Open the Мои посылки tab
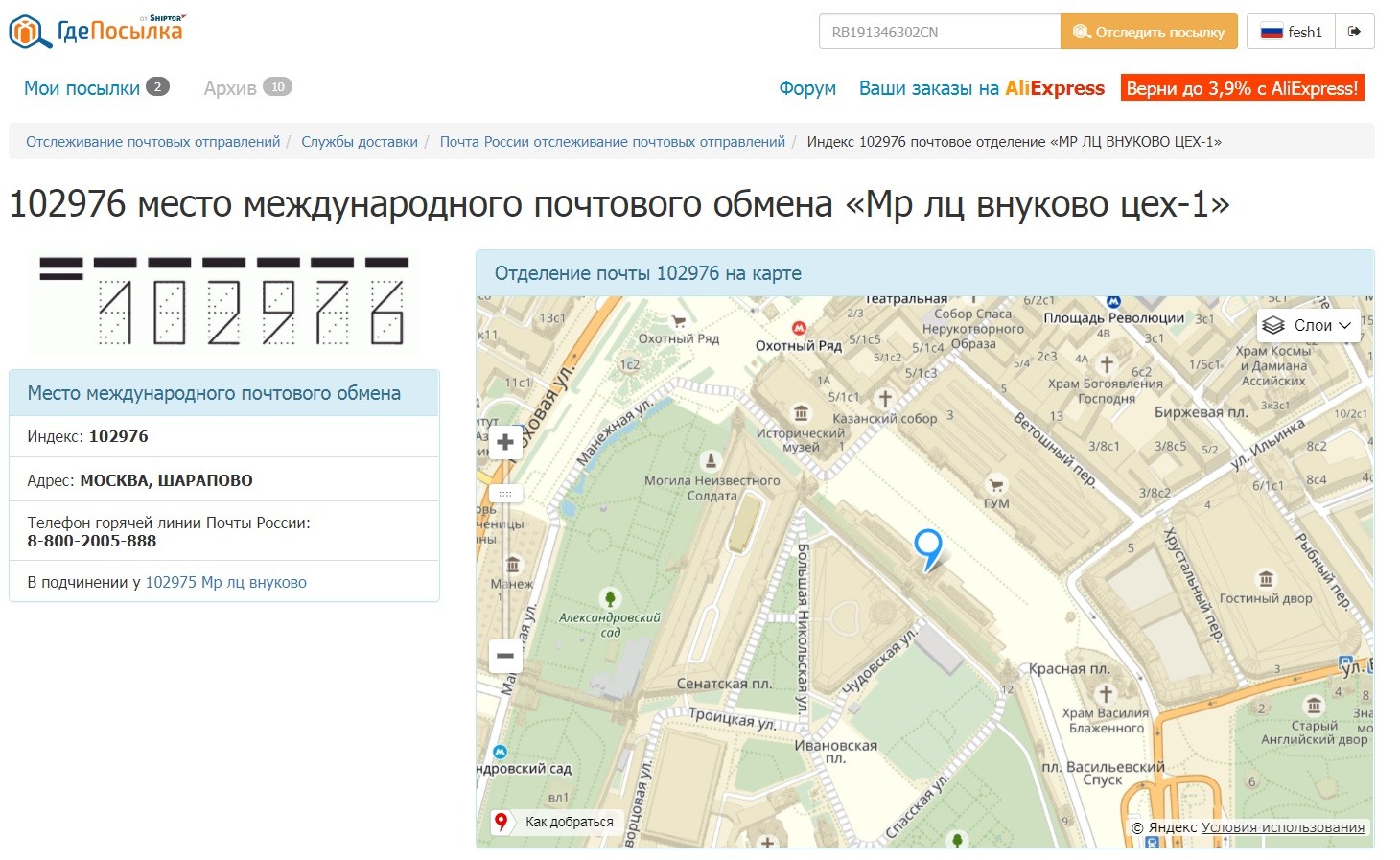This screenshot has width=1400, height=860. (x=82, y=88)
